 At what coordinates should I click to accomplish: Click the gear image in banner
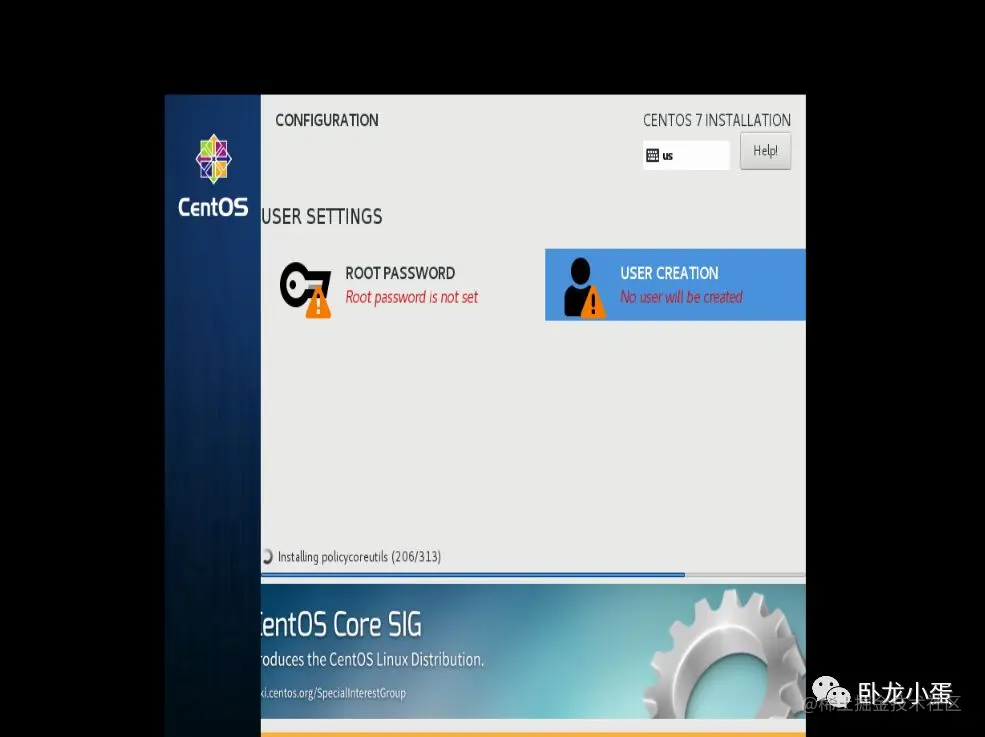tap(724, 653)
